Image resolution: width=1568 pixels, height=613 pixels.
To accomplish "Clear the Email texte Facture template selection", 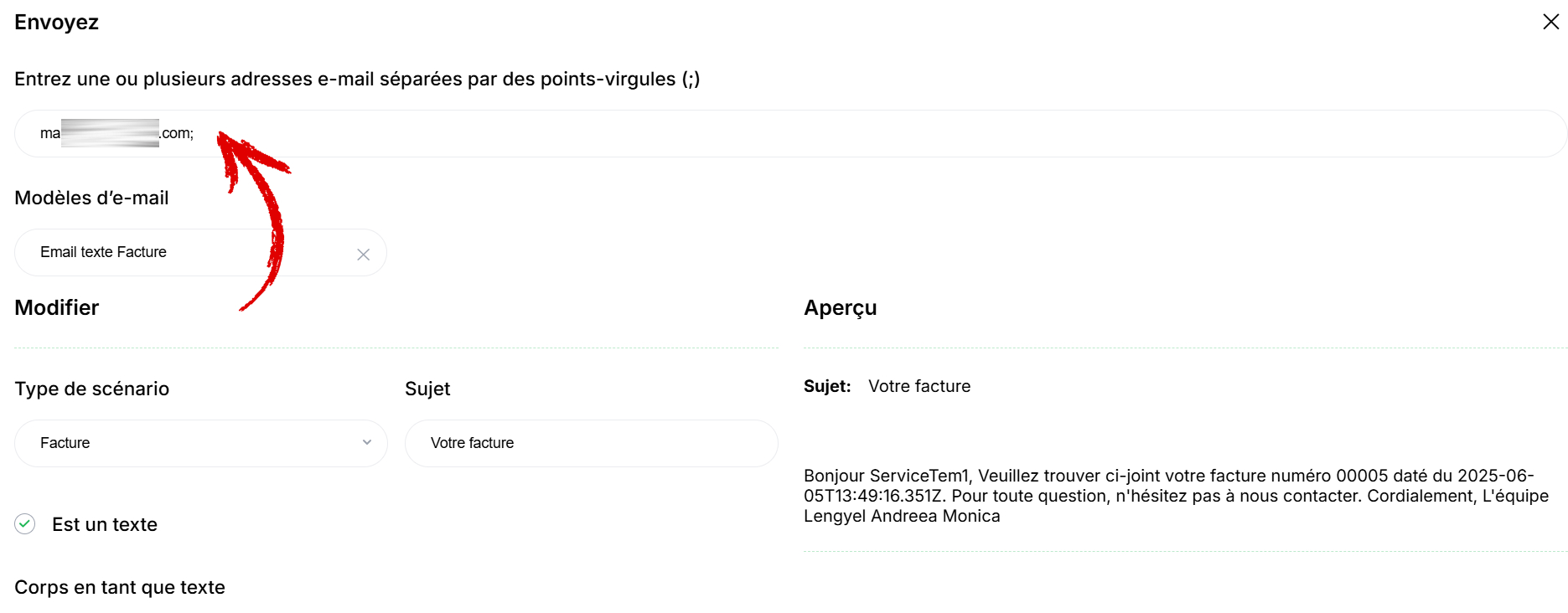I will point(363,255).
